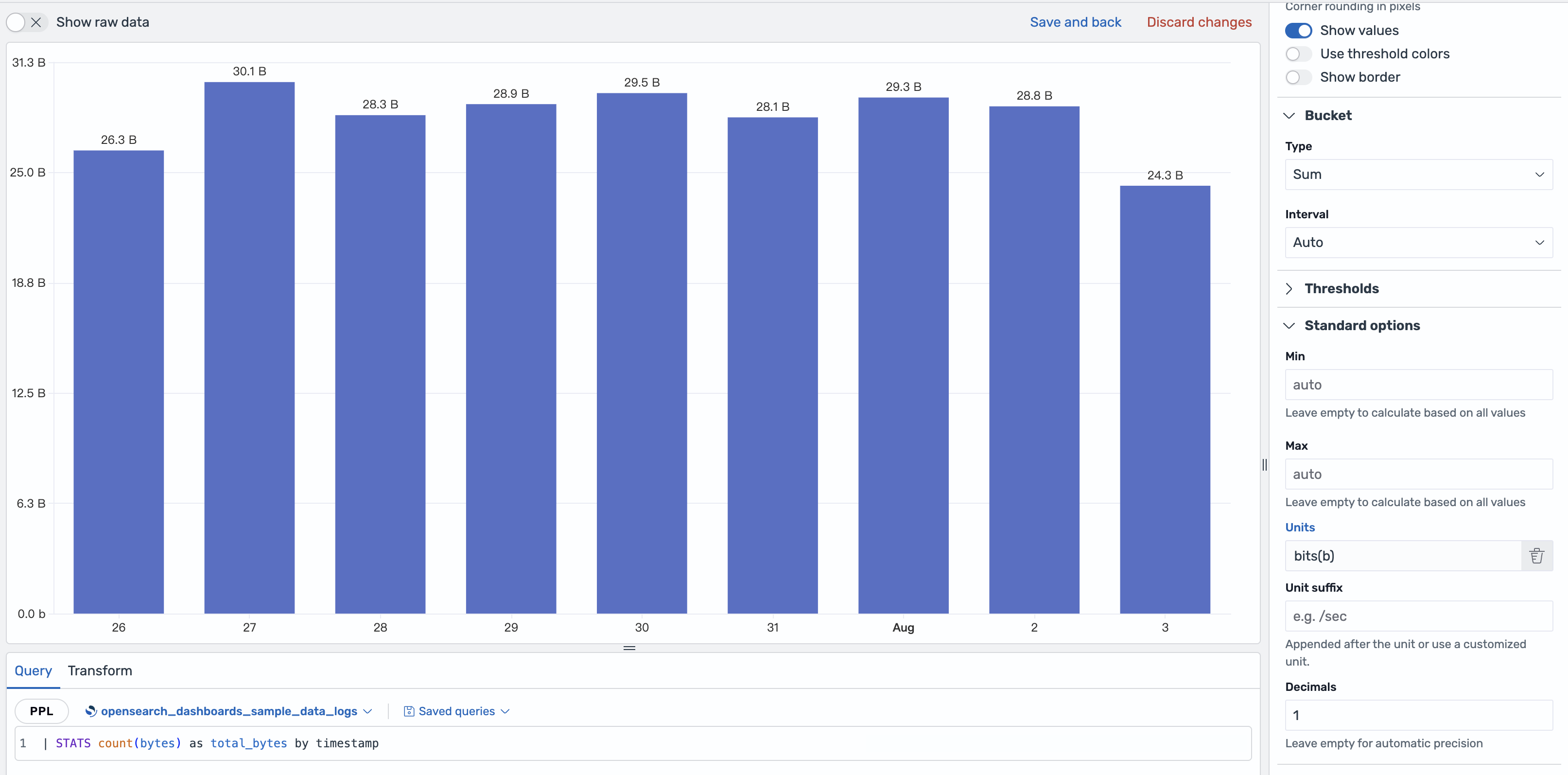Collapse the Bucket section
Viewport: 1568px width, 775px height.
(1319, 116)
